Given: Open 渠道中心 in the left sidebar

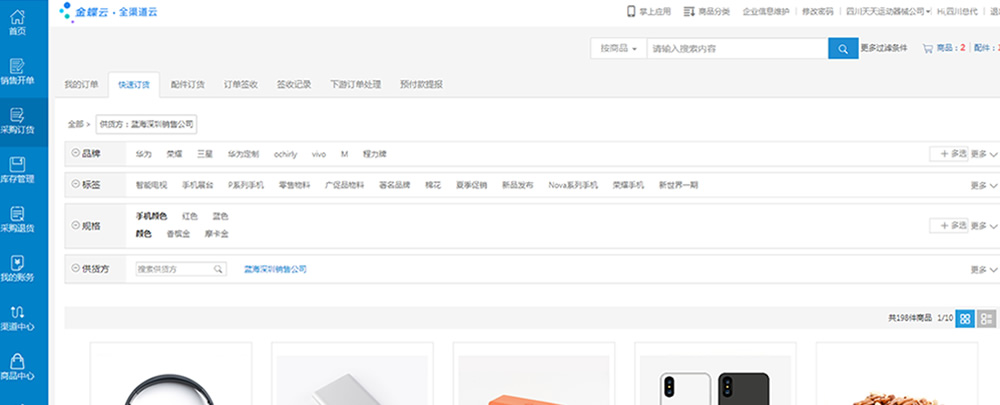Looking at the screenshot, I should pyautogui.click(x=18, y=318).
